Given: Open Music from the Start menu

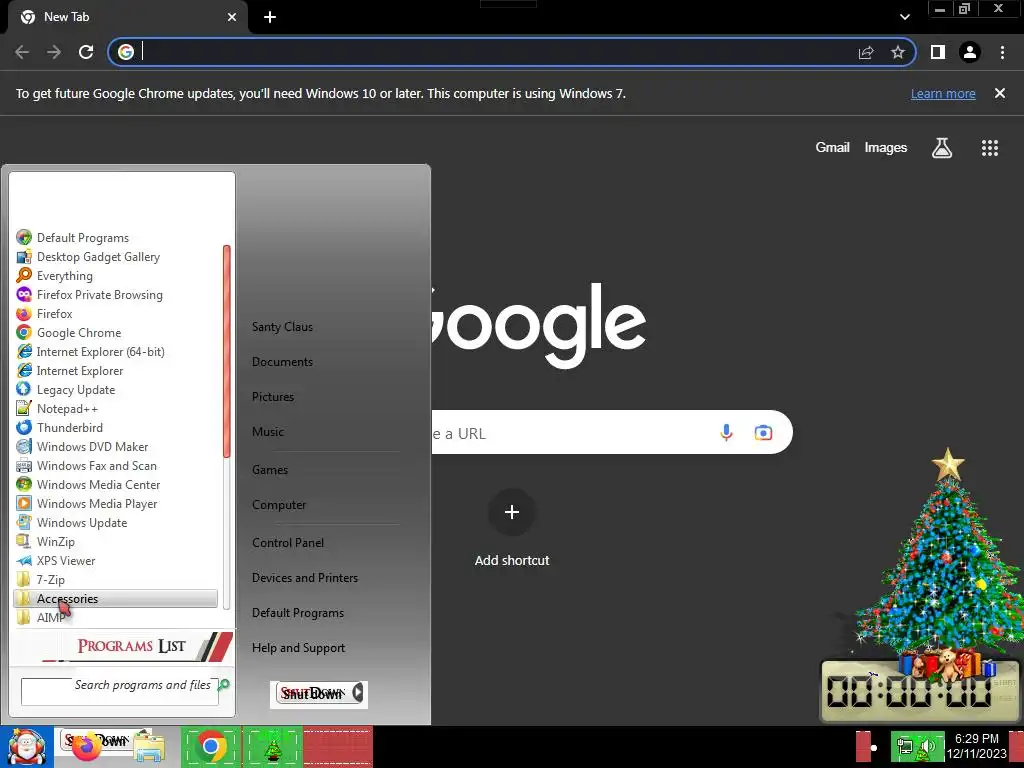Looking at the screenshot, I should click(268, 432).
